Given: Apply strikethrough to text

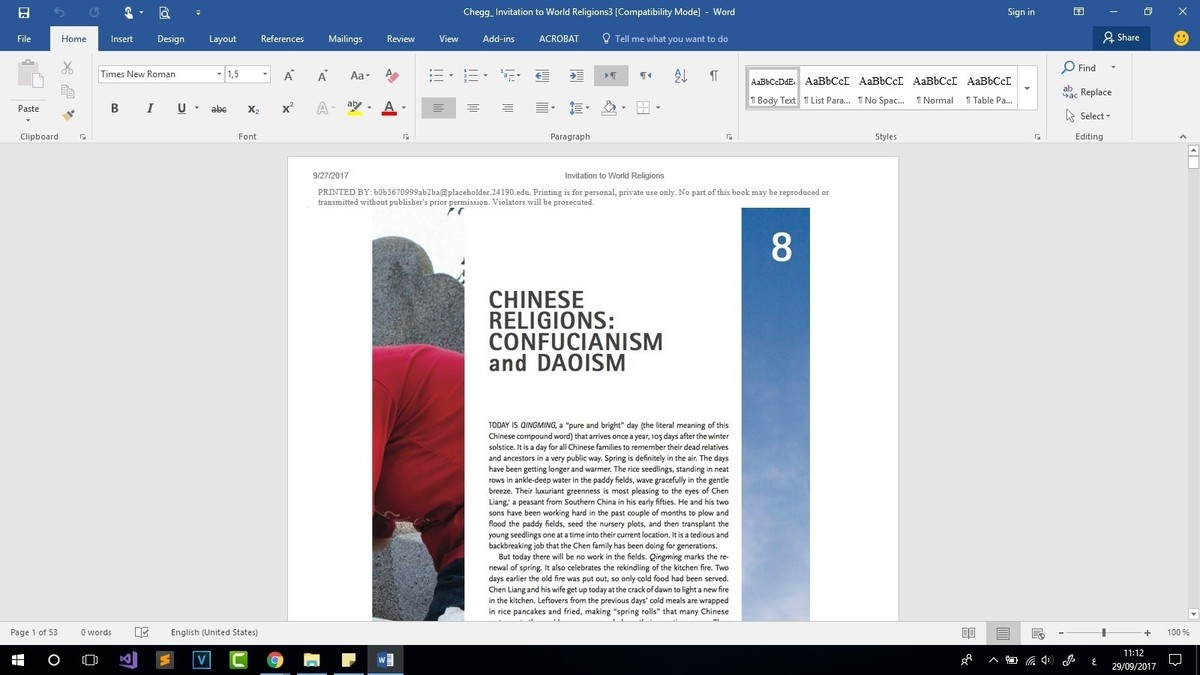Looking at the screenshot, I should coord(219,108).
